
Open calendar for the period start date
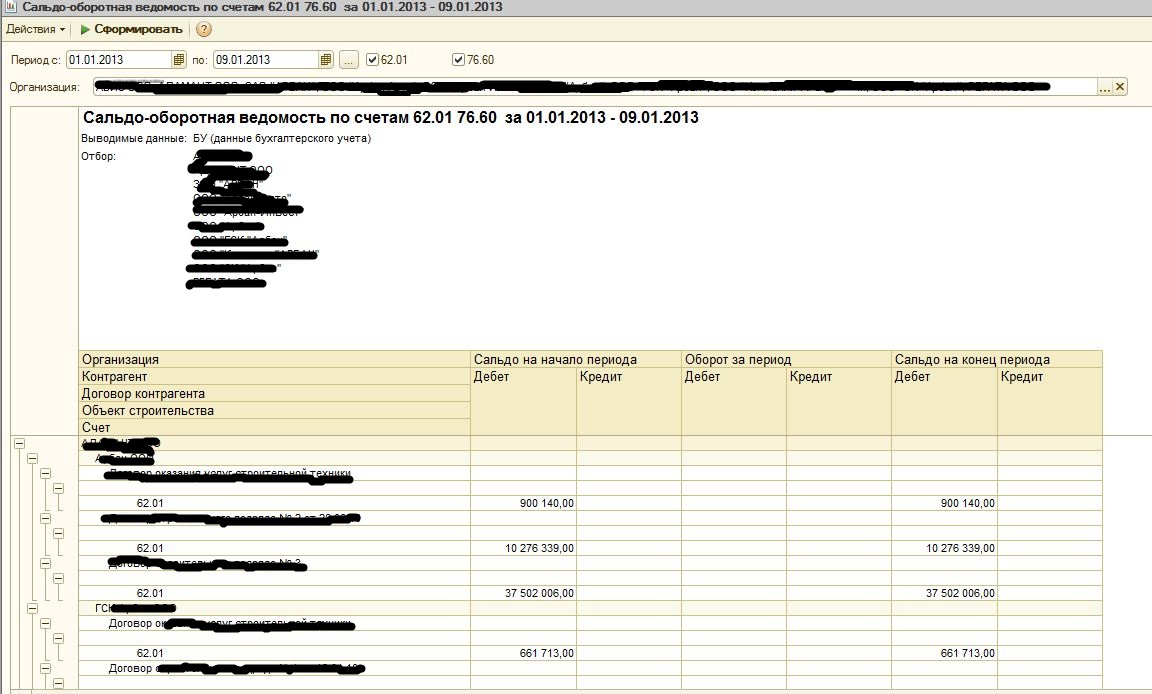coord(179,59)
